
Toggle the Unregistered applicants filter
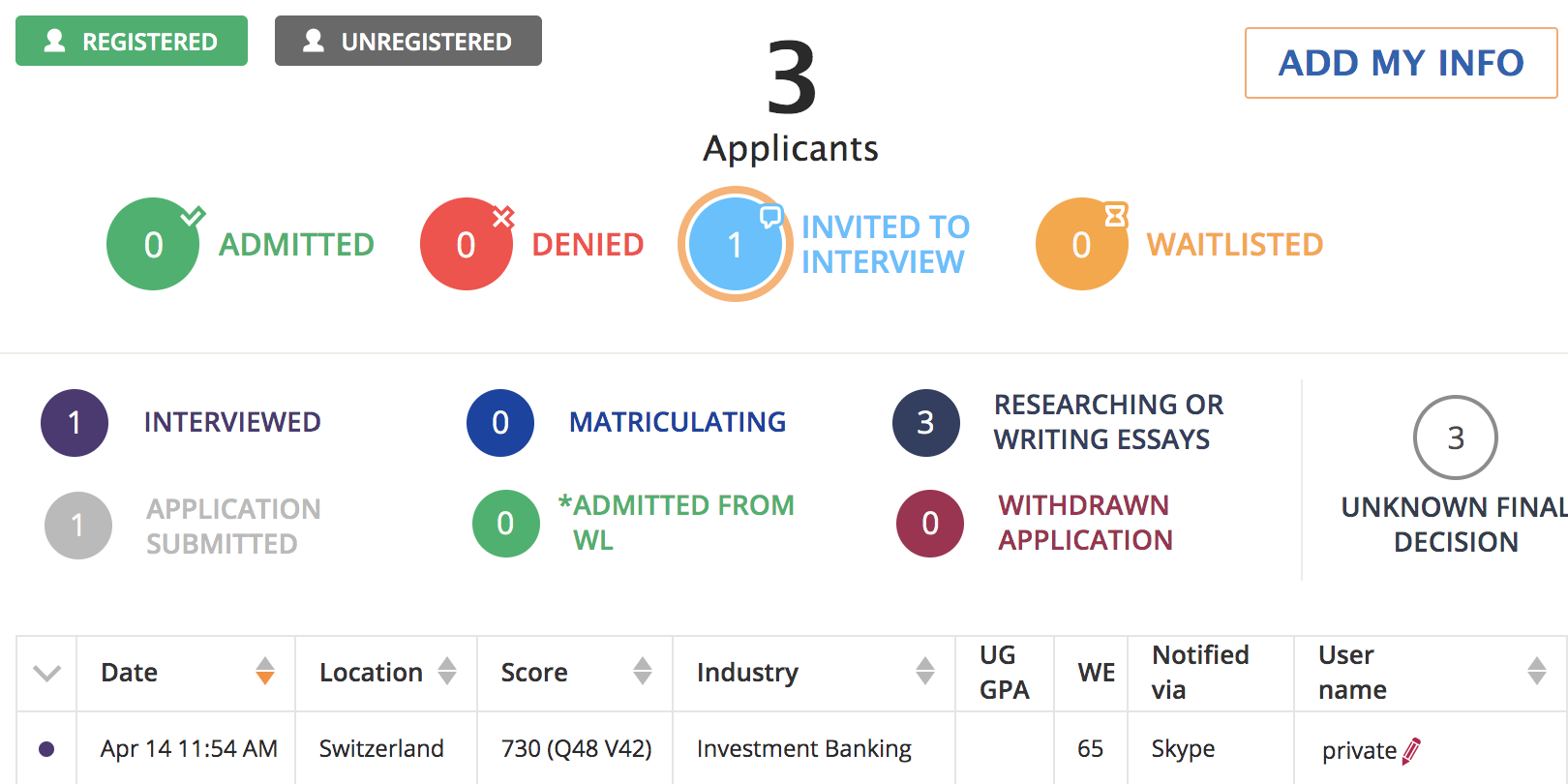click(407, 41)
